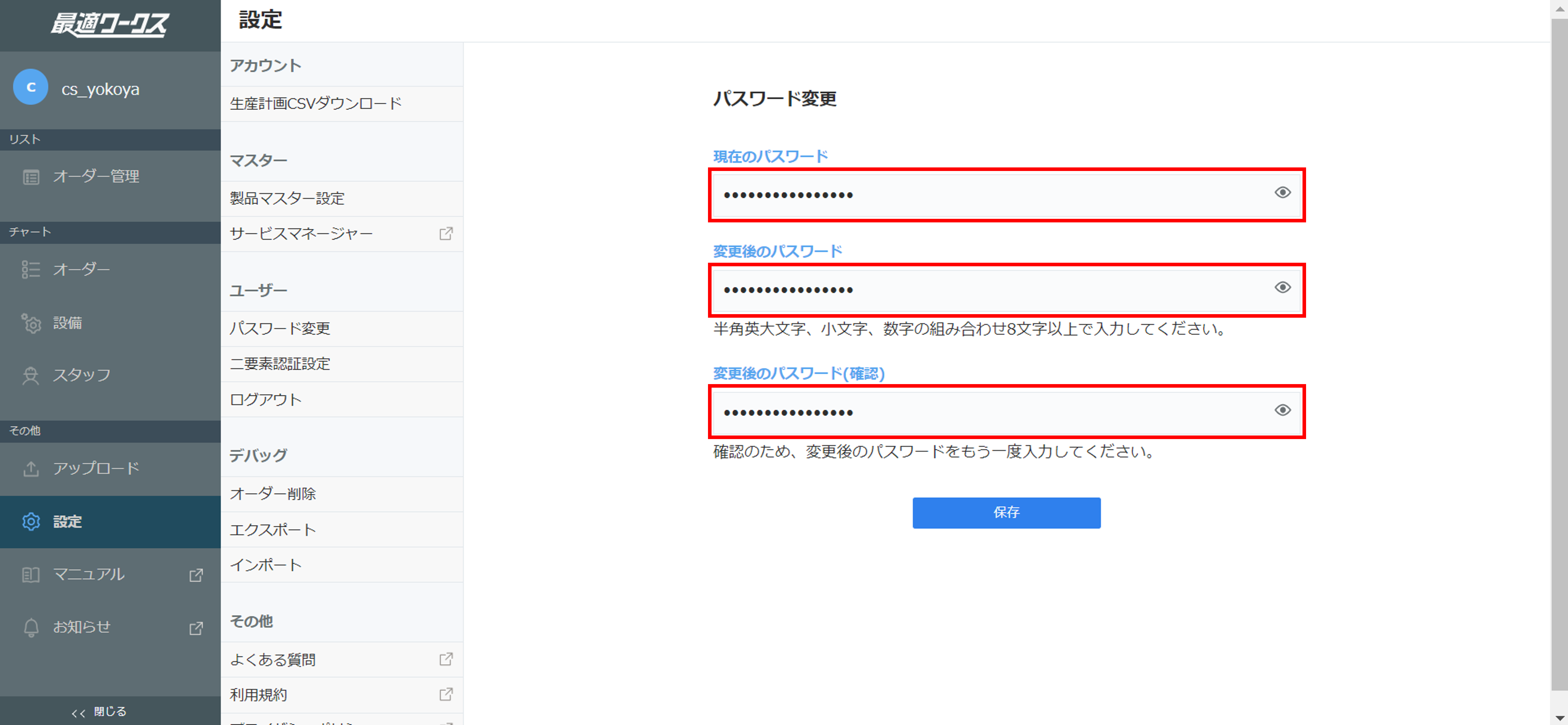Reveal confirmation password with eye icon

1283,411
